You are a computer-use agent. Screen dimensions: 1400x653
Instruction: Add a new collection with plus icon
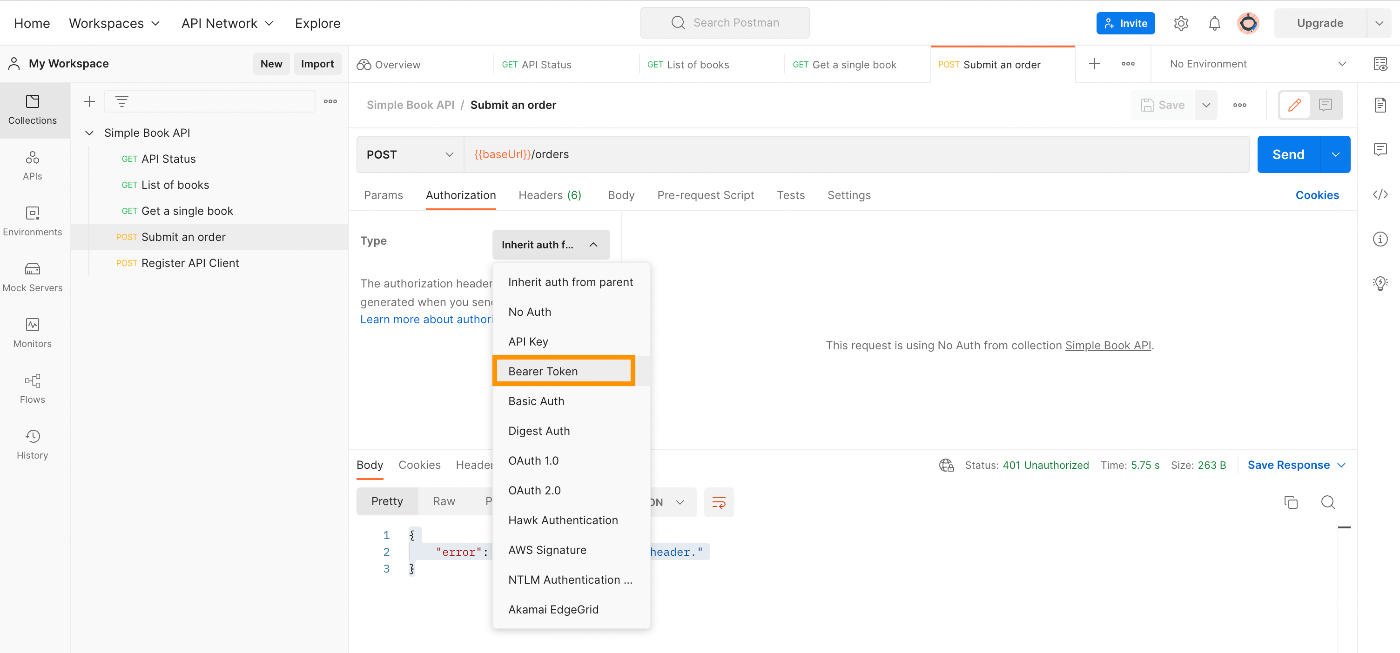point(89,101)
